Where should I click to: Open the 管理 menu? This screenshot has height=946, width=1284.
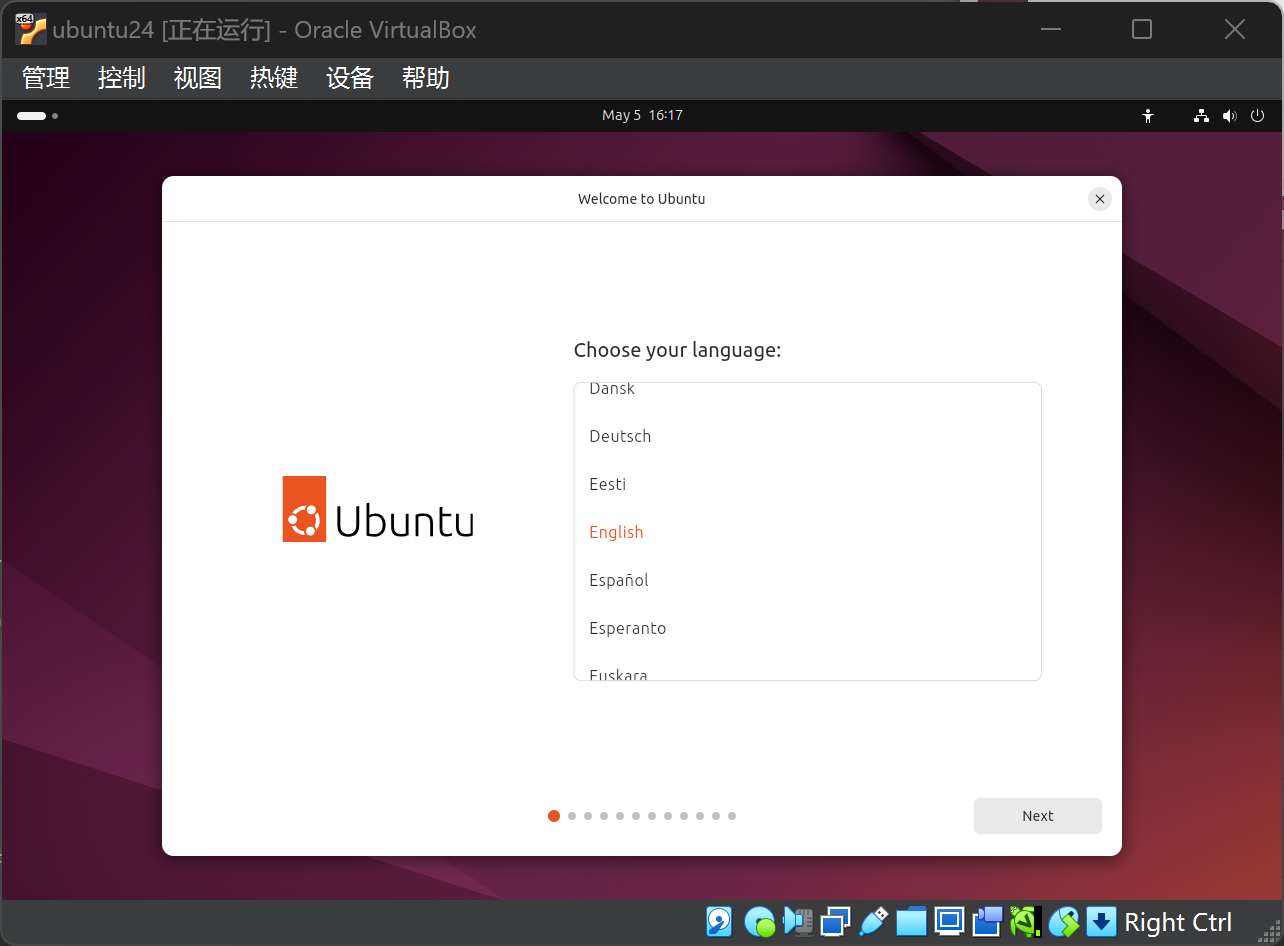click(x=46, y=78)
